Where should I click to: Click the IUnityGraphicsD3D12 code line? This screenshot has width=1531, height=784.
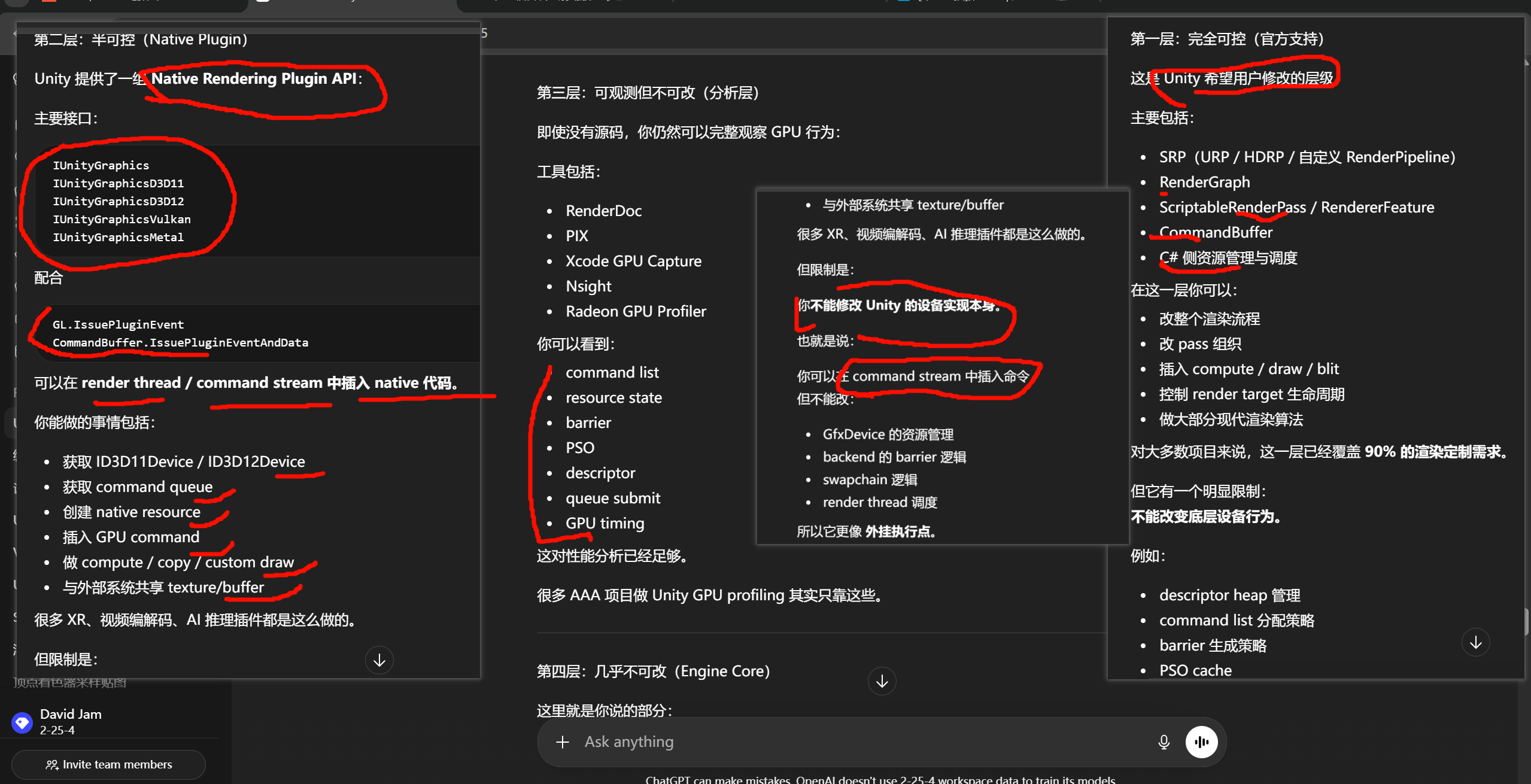click(119, 202)
